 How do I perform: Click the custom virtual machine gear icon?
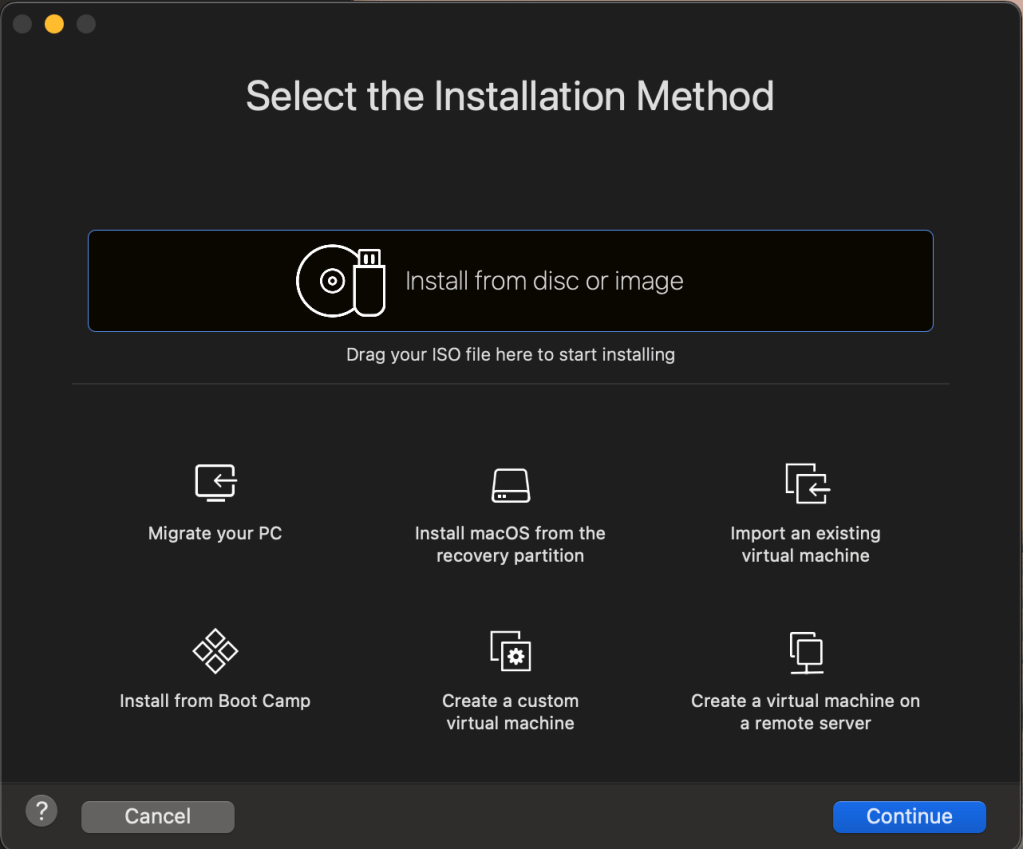click(x=510, y=651)
